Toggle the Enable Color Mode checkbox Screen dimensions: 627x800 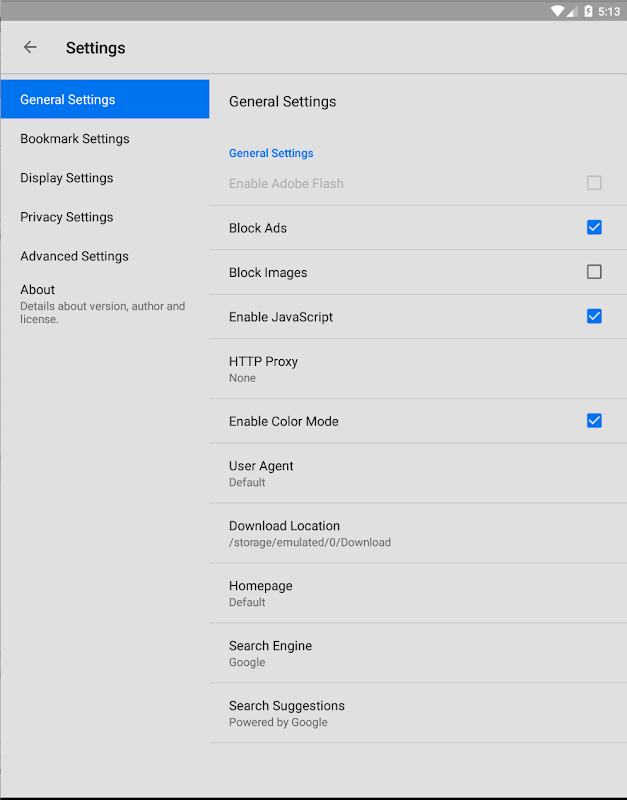(x=594, y=421)
